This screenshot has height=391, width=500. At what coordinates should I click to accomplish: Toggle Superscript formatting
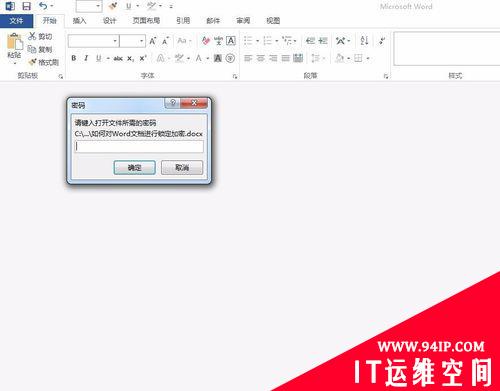(x=143, y=58)
